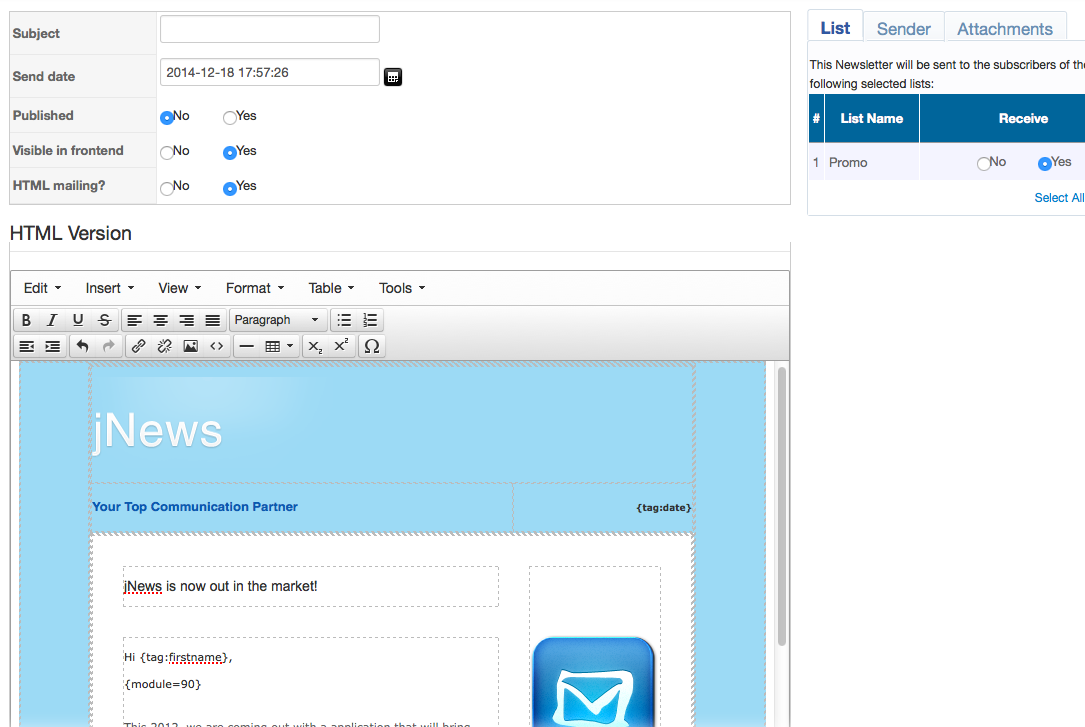The width and height of the screenshot is (1085, 727).
Task: Set Visible in frontend to No
Action: click(x=167, y=153)
